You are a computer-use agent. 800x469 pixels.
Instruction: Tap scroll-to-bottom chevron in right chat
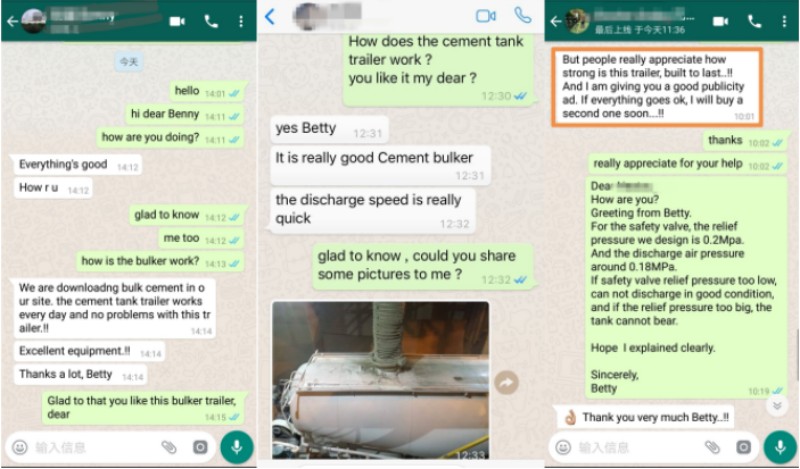pos(777,406)
